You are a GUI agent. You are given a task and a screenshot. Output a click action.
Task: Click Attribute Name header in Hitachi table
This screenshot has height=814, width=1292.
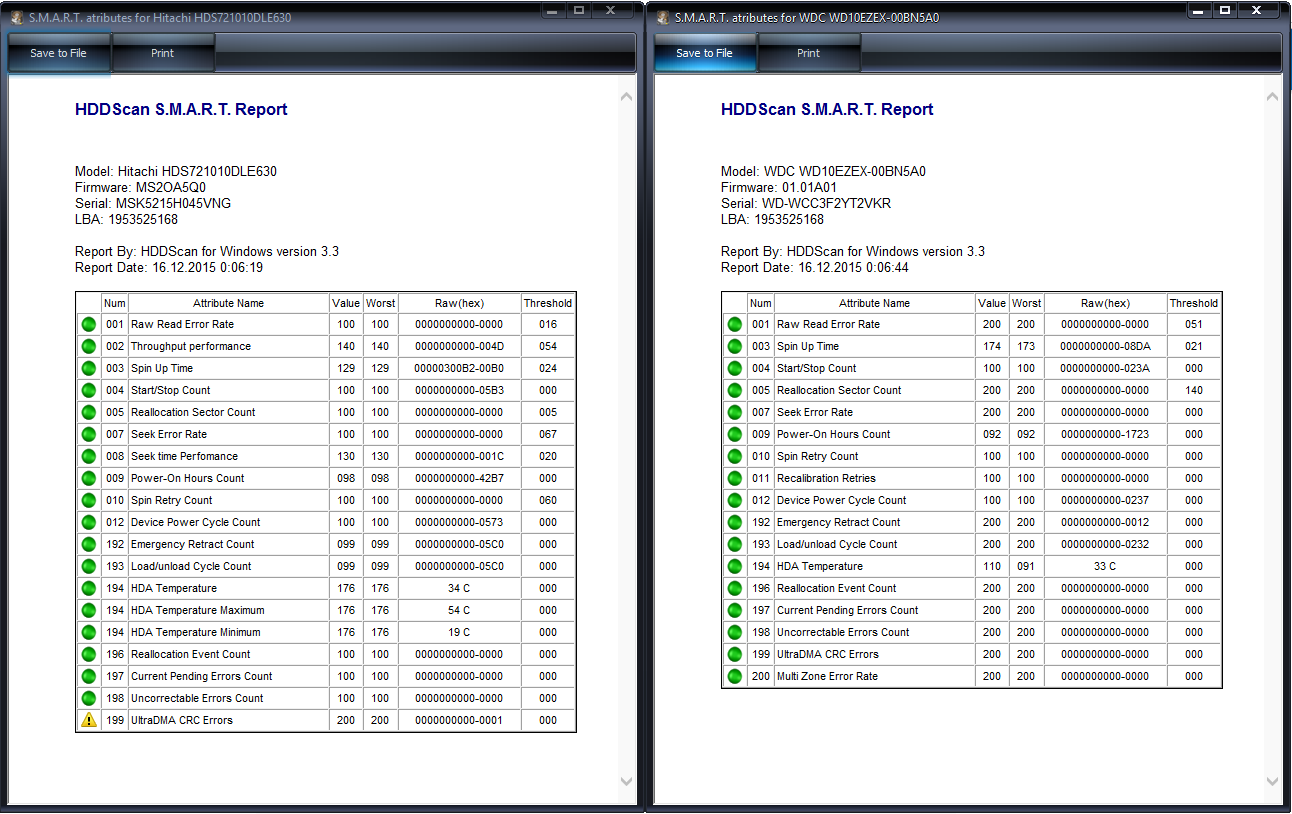tap(228, 303)
